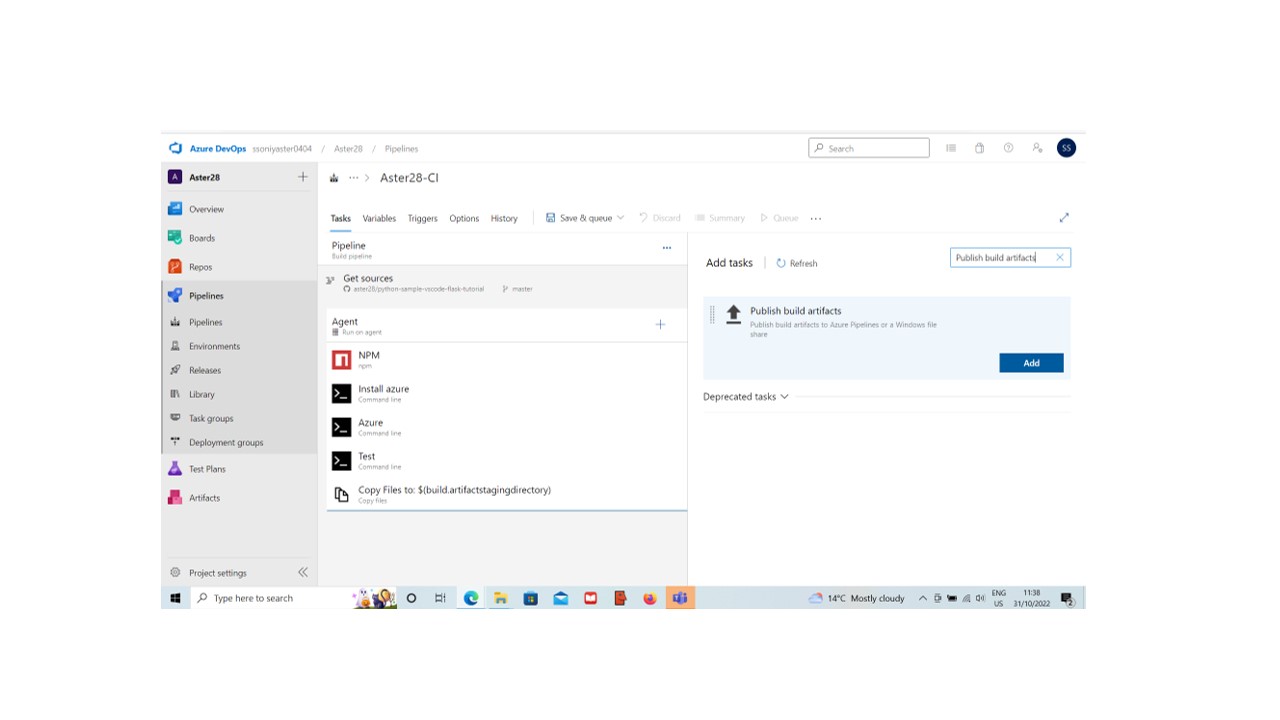Switch to the Triggers tab
Viewport: 1280px width, 720px height.
(x=422, y=218)
